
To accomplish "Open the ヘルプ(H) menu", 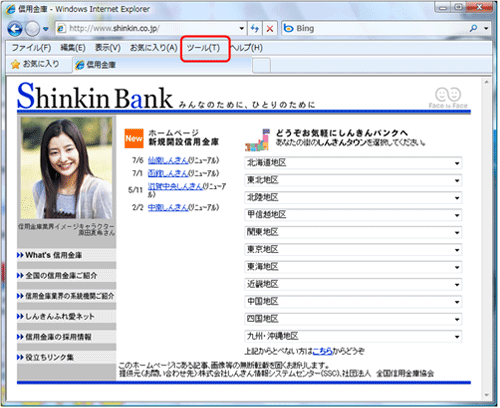I will point(247,48).
